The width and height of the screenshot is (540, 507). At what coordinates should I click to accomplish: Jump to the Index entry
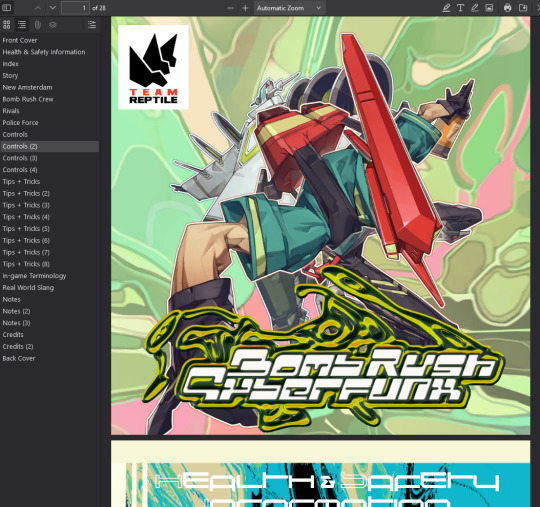coord(10,64)
